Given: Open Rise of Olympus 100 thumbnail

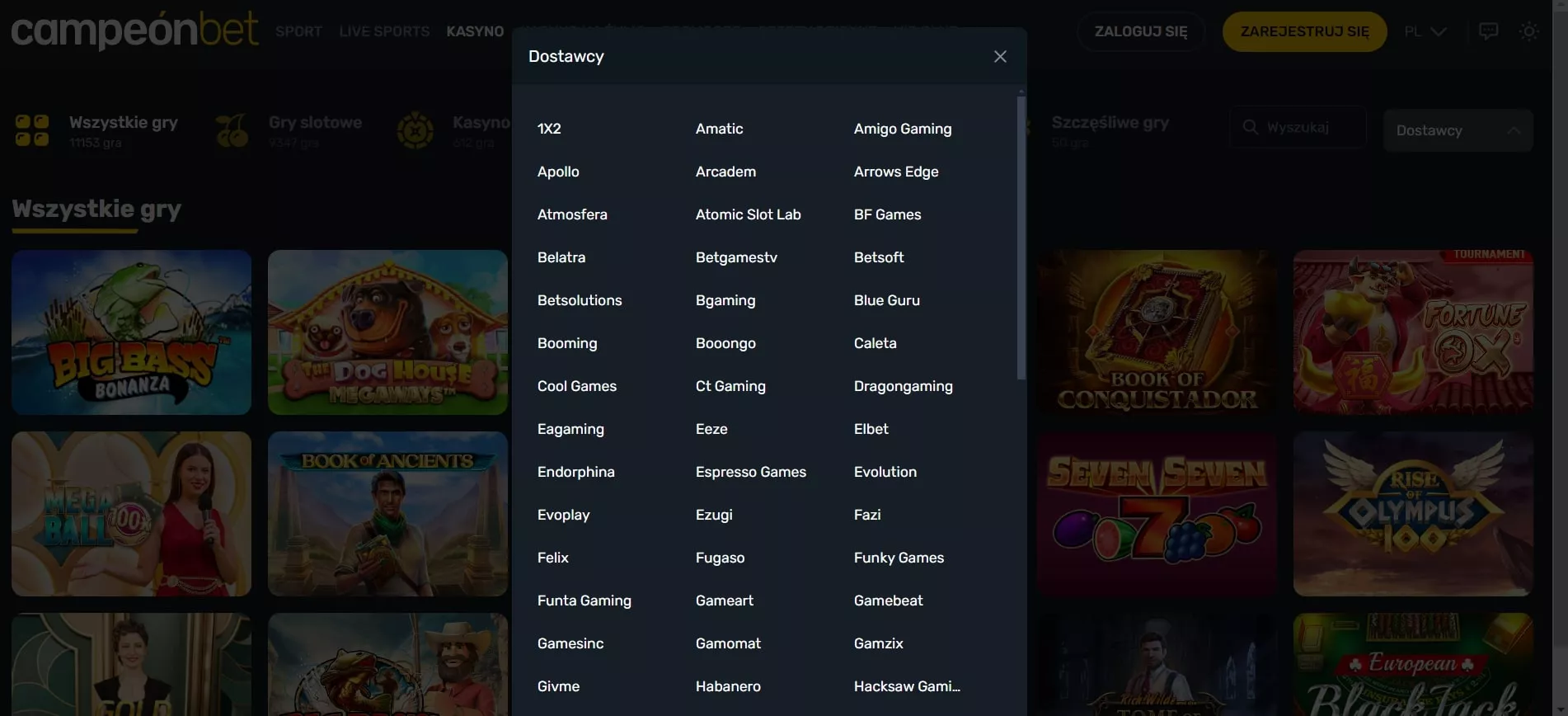Looking at the screenshot, I should click(1412, 513).
